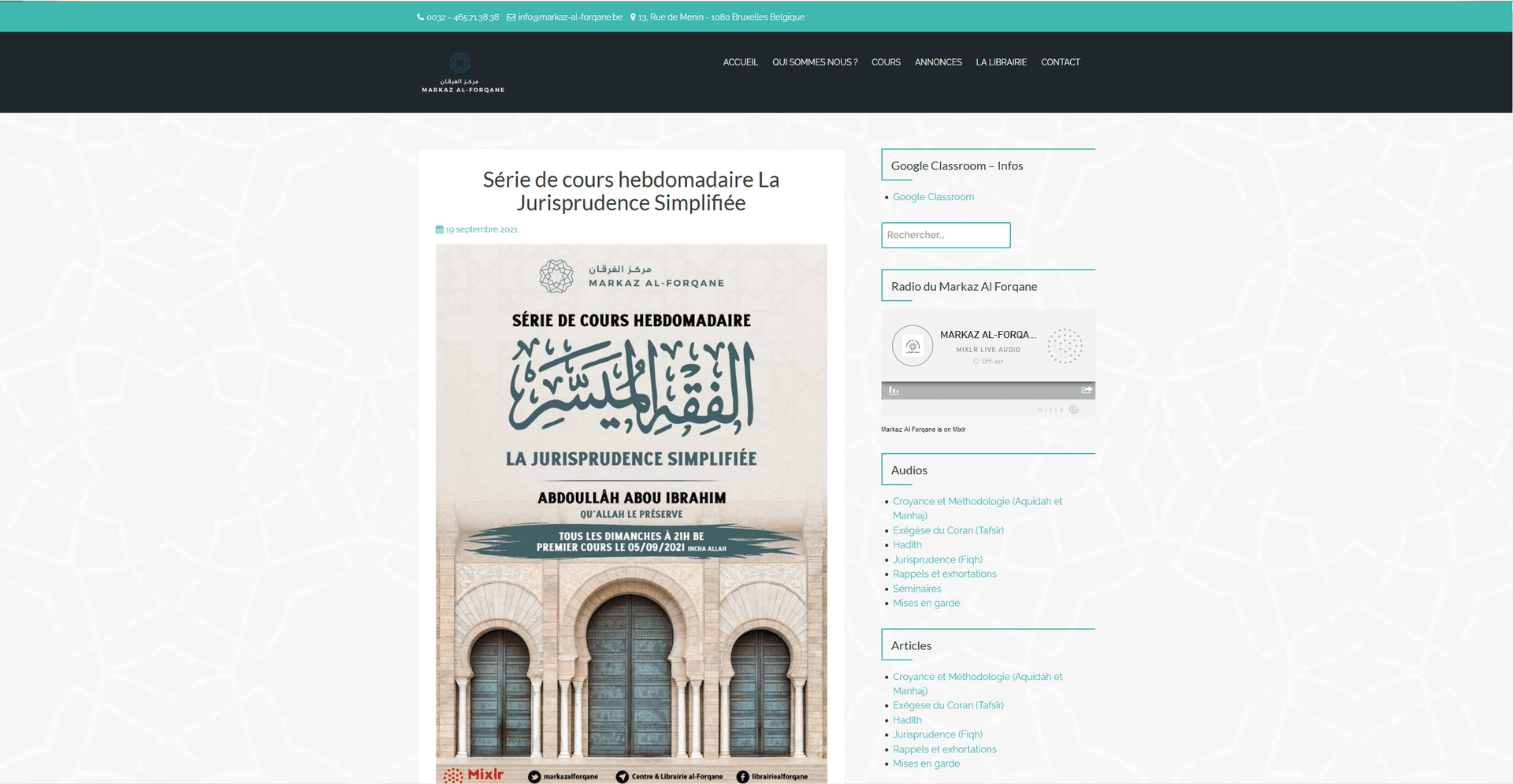Click MIXLR LIVE AUDIO text in player
1513x784 pixels.
pyautogui.click(x=988, y=350)
